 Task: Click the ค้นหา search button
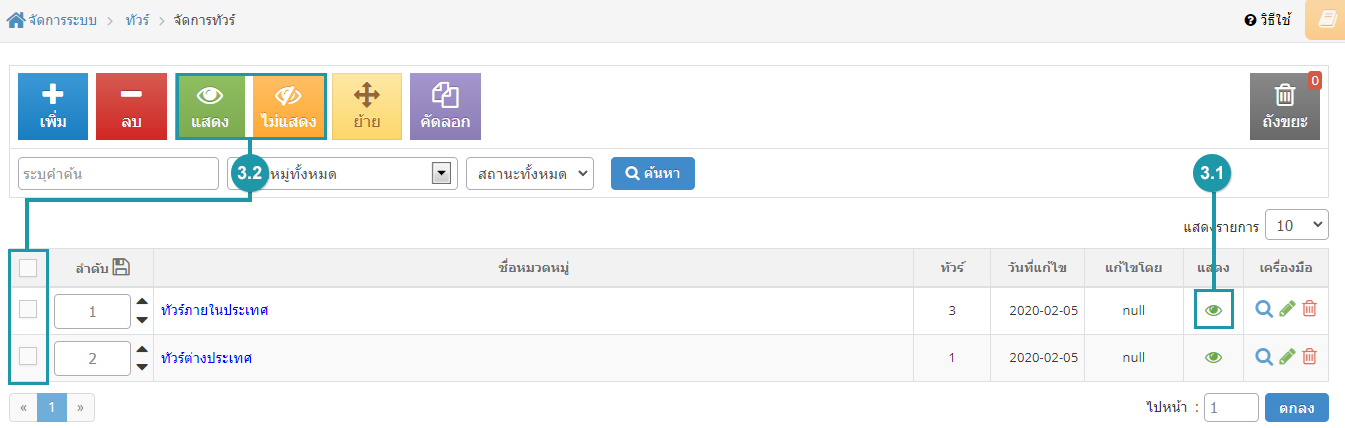[x=653, y=173]
